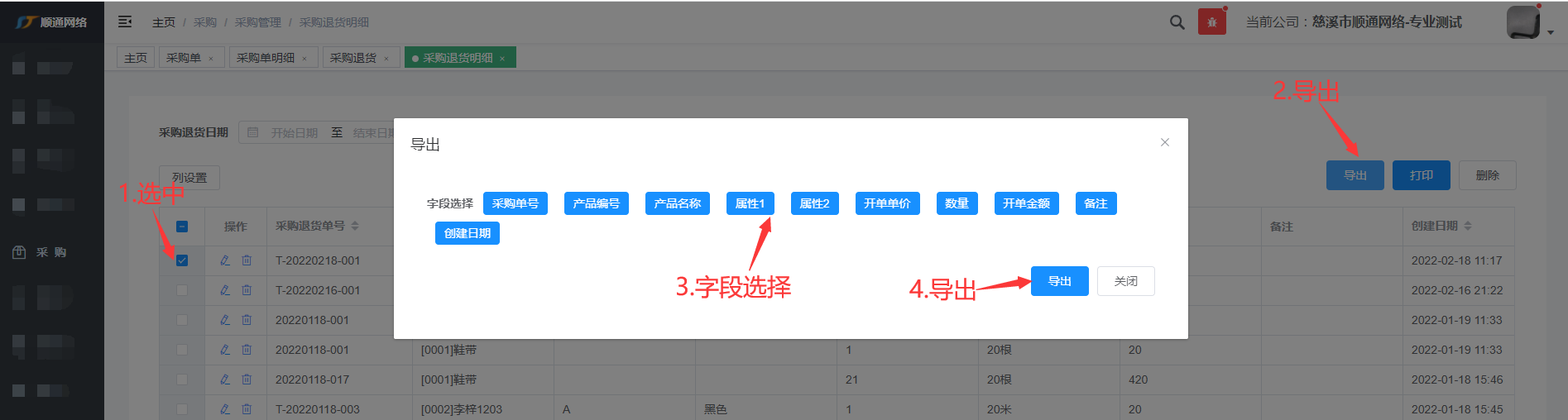Screen dimensions: 1568x420
Task: Click the blue 导出 button in dialog
Action: pyautogui.click(x=1059, y=281)
